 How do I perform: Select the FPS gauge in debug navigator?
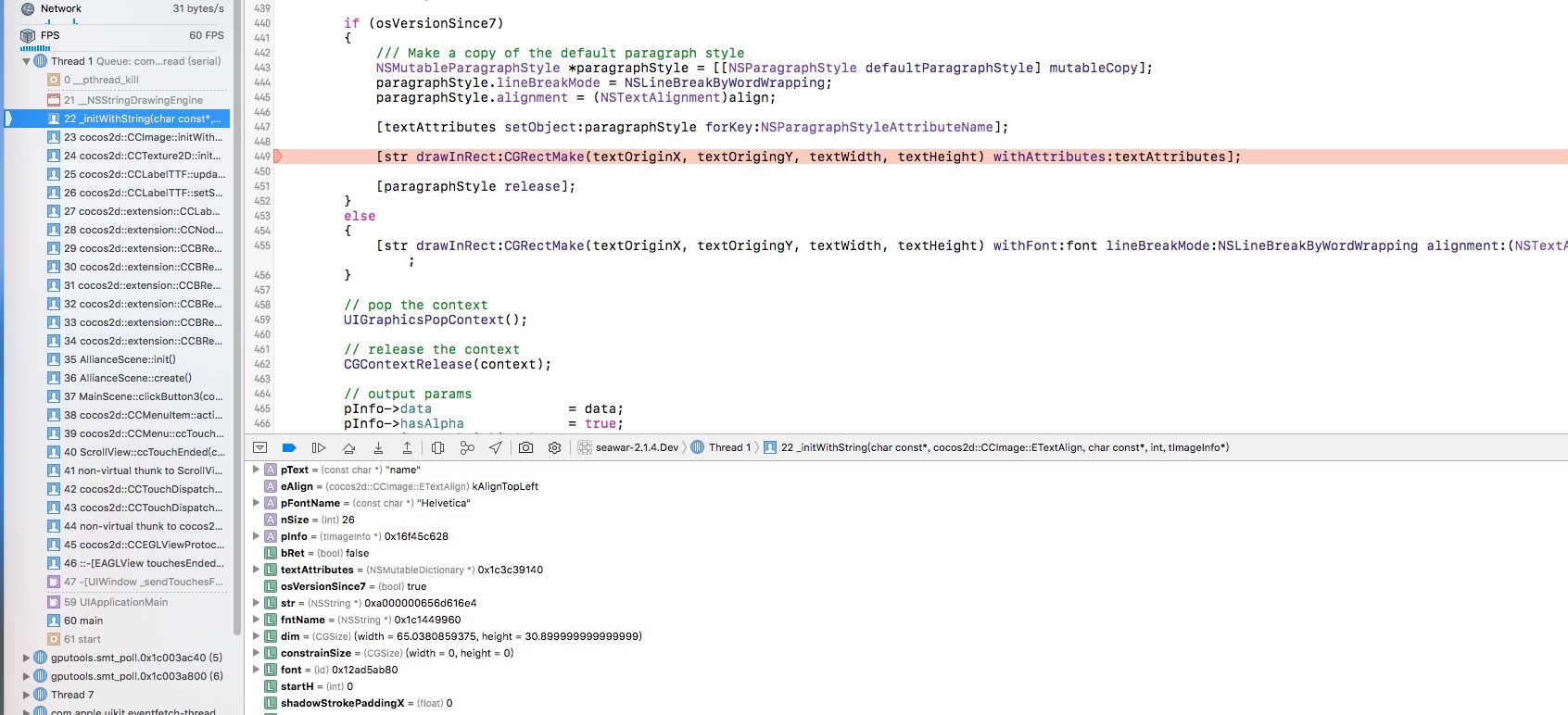coord(121,35)
